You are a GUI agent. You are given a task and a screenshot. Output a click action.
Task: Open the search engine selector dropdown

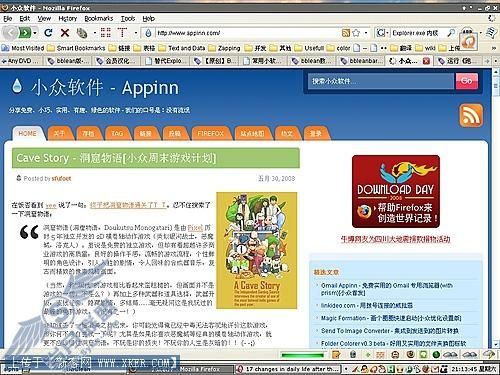pos(382,33)
